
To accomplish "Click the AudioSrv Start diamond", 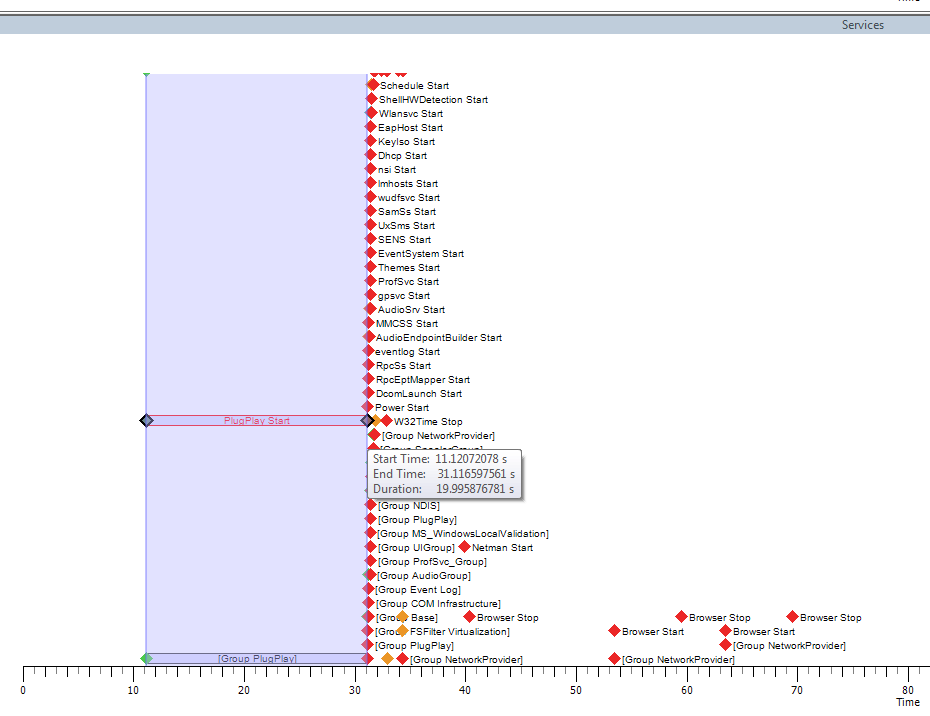I will pos(371,309).
